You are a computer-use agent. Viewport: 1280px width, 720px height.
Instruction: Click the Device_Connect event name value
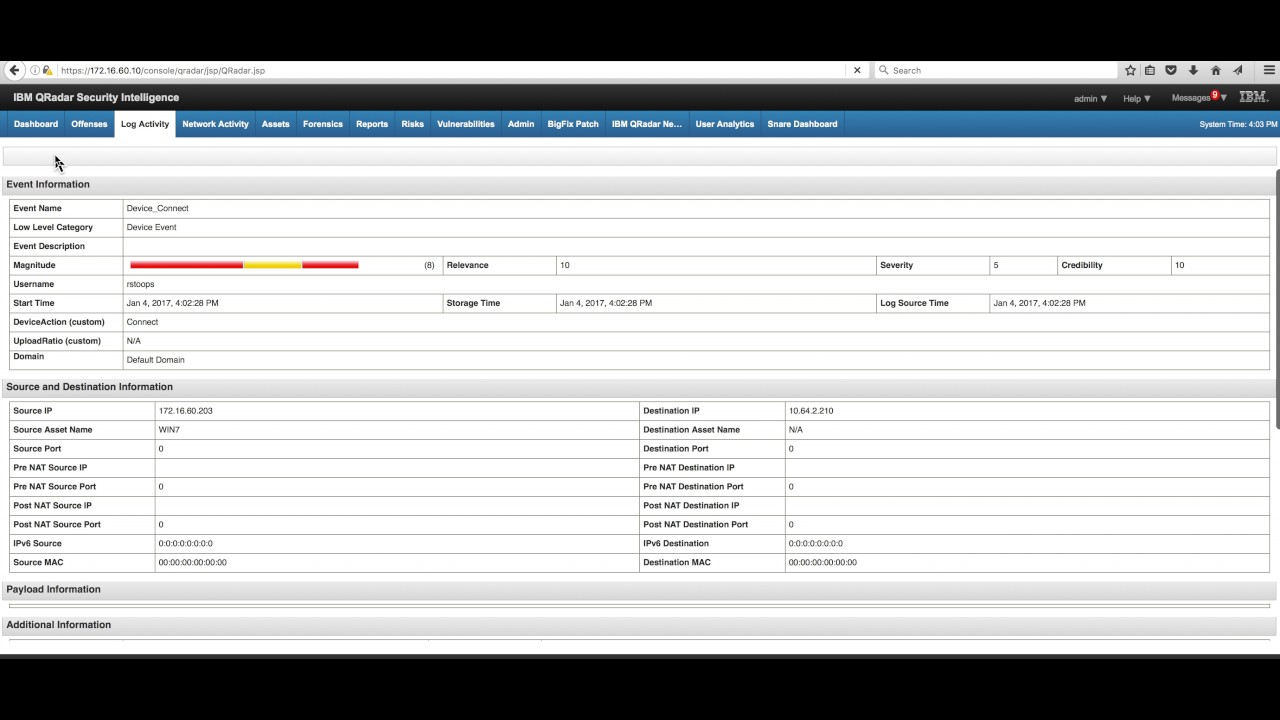(157, 208)
